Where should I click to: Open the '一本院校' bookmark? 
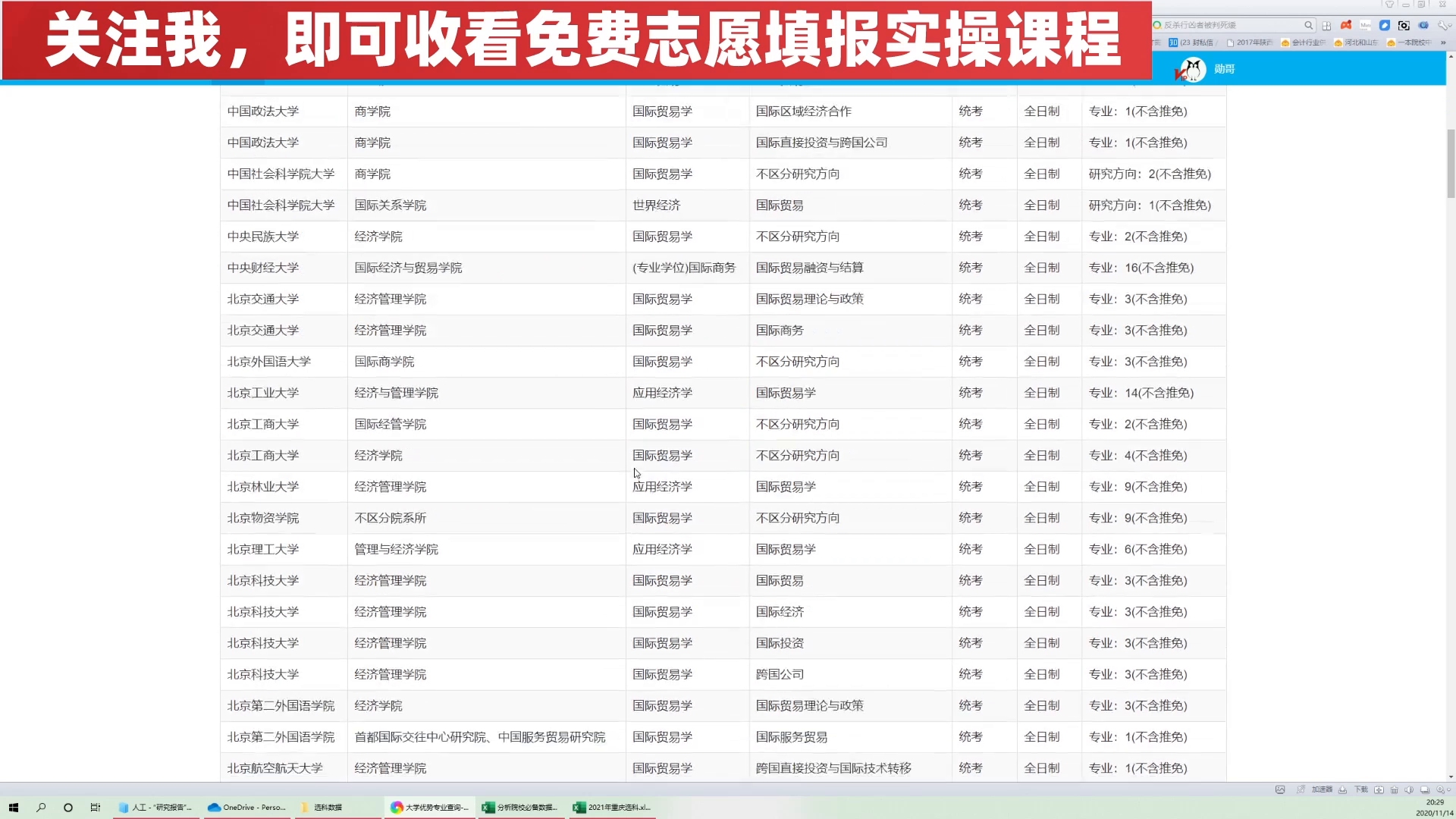coord(1409,42)
